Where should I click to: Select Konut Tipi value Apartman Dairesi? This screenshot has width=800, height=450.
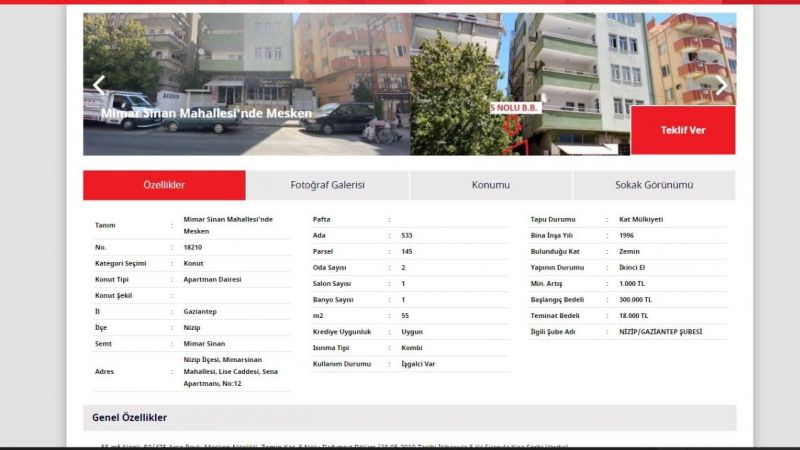tap(212, 279)
